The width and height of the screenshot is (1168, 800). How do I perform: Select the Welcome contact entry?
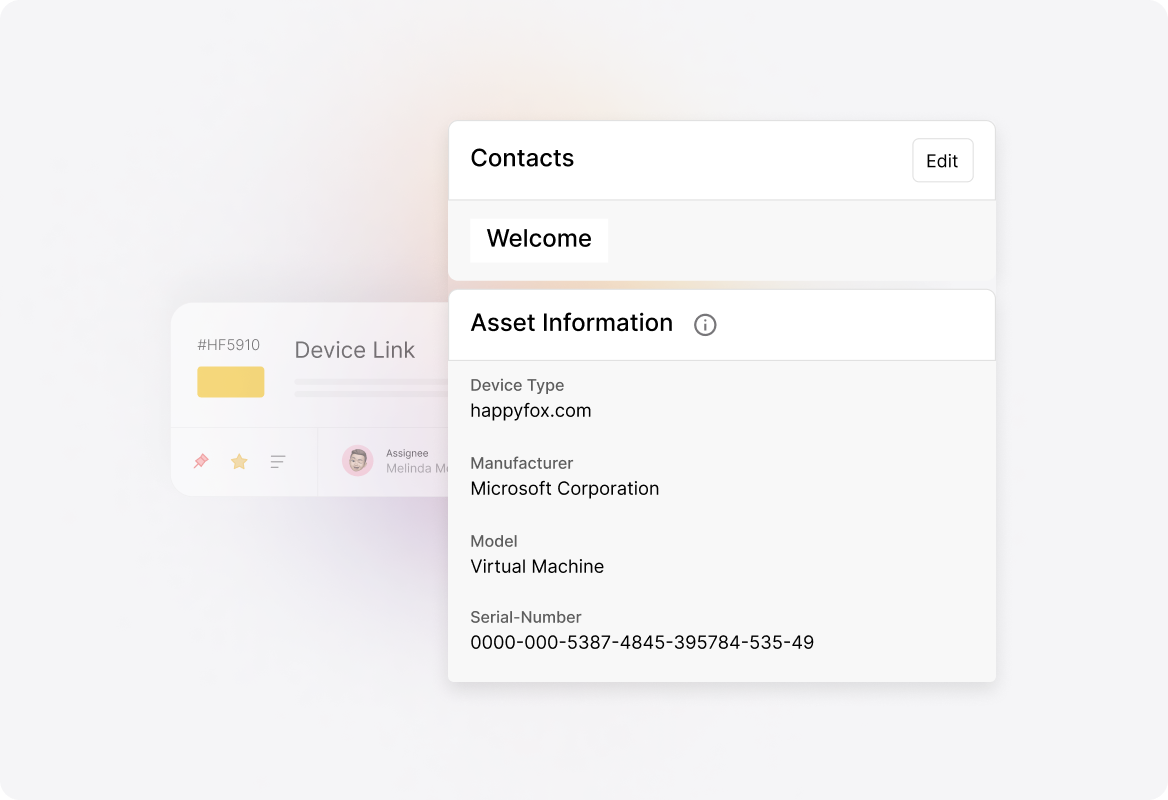(x=539, y=239)
